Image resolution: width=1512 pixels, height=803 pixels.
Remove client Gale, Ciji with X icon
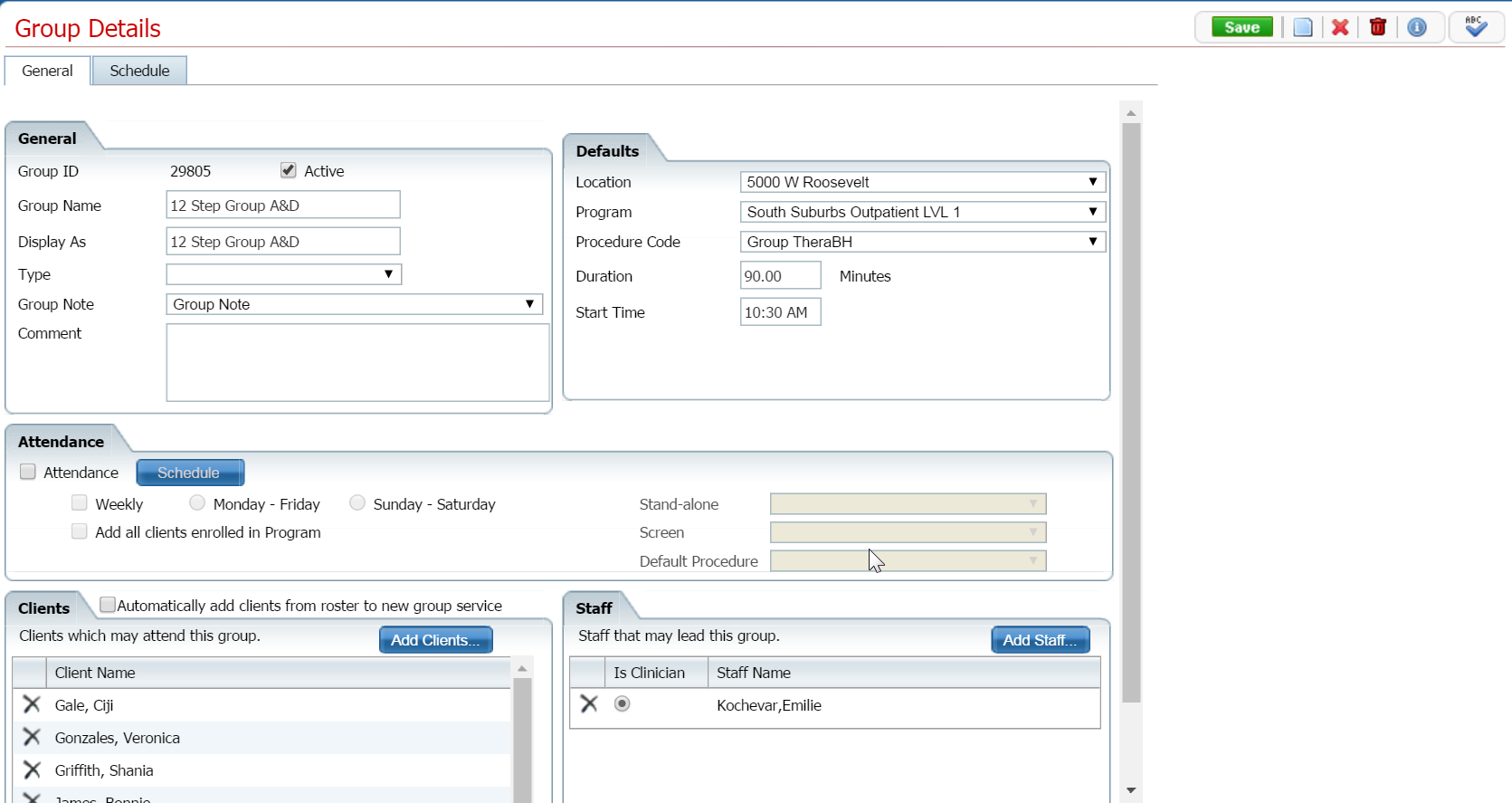pos(32,704)
